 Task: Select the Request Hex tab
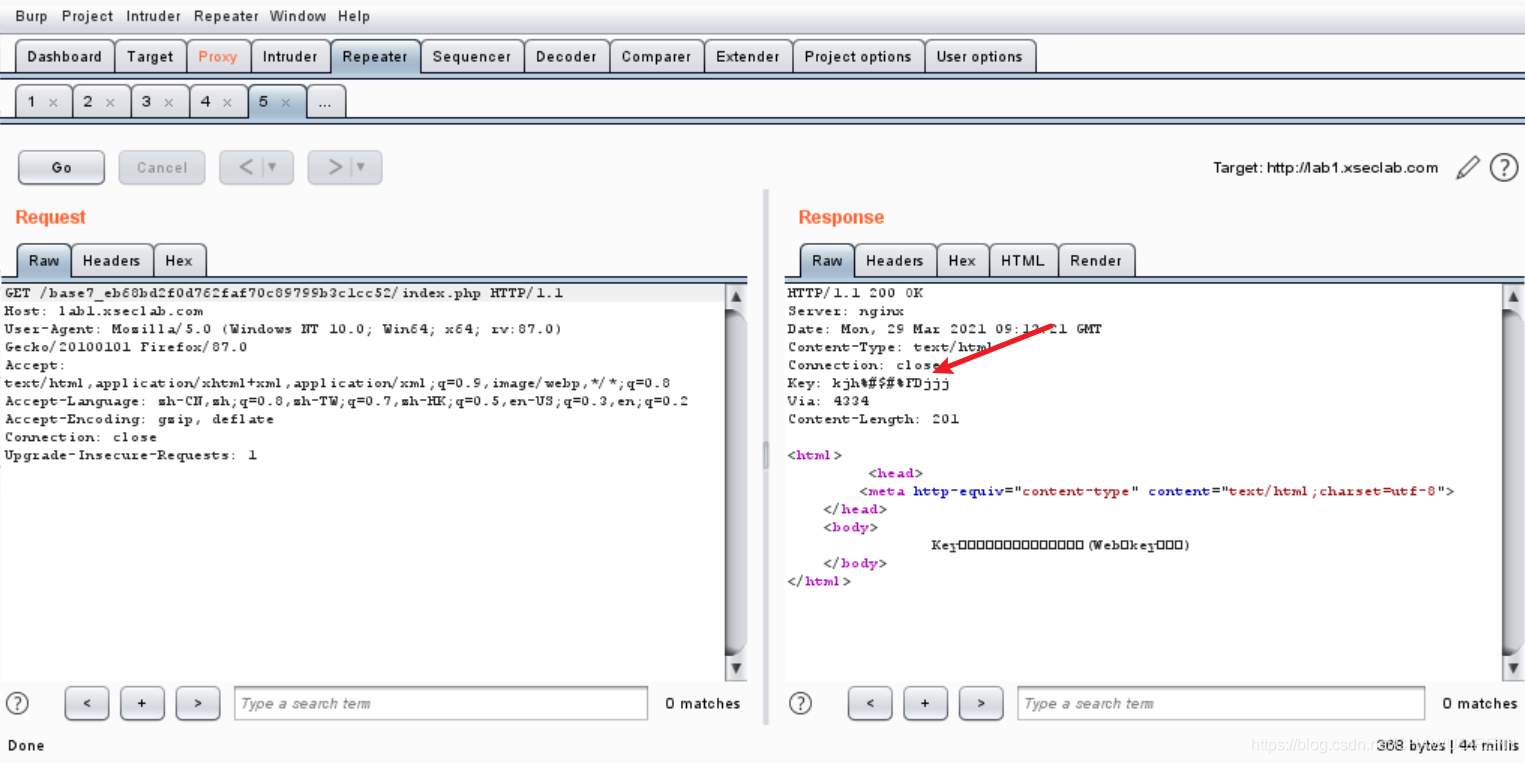(179, 261)
